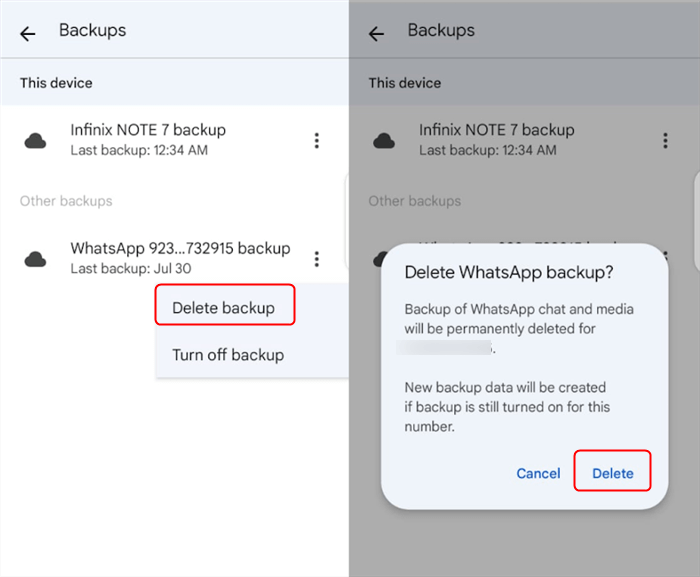Image resolution: width=700 pixels, height=577 pixels.
Task: Open three-dot menu next to WhatsApp backup
Action: point(317,259)
